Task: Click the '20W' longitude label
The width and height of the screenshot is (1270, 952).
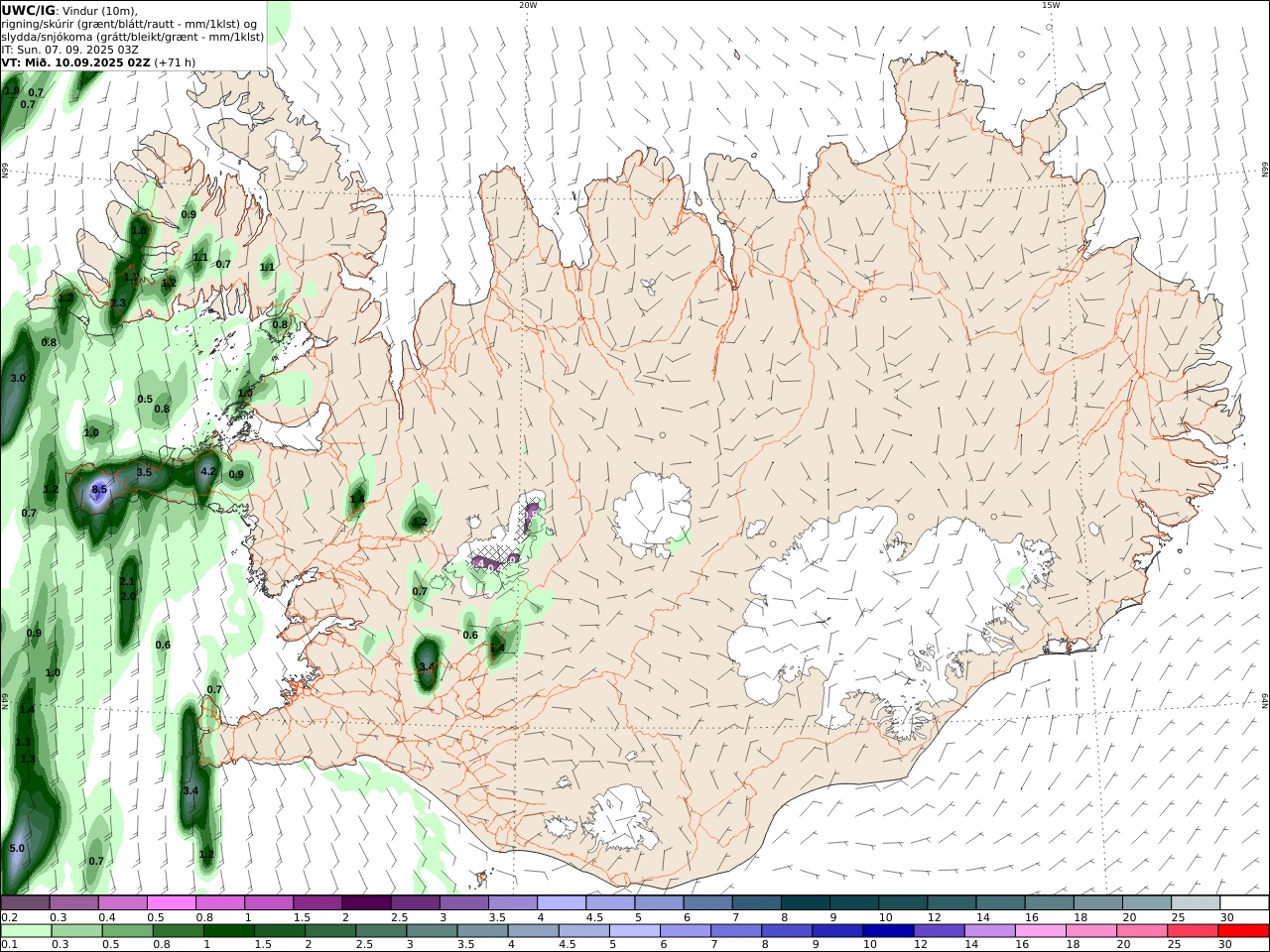Action: coord(528,5)
